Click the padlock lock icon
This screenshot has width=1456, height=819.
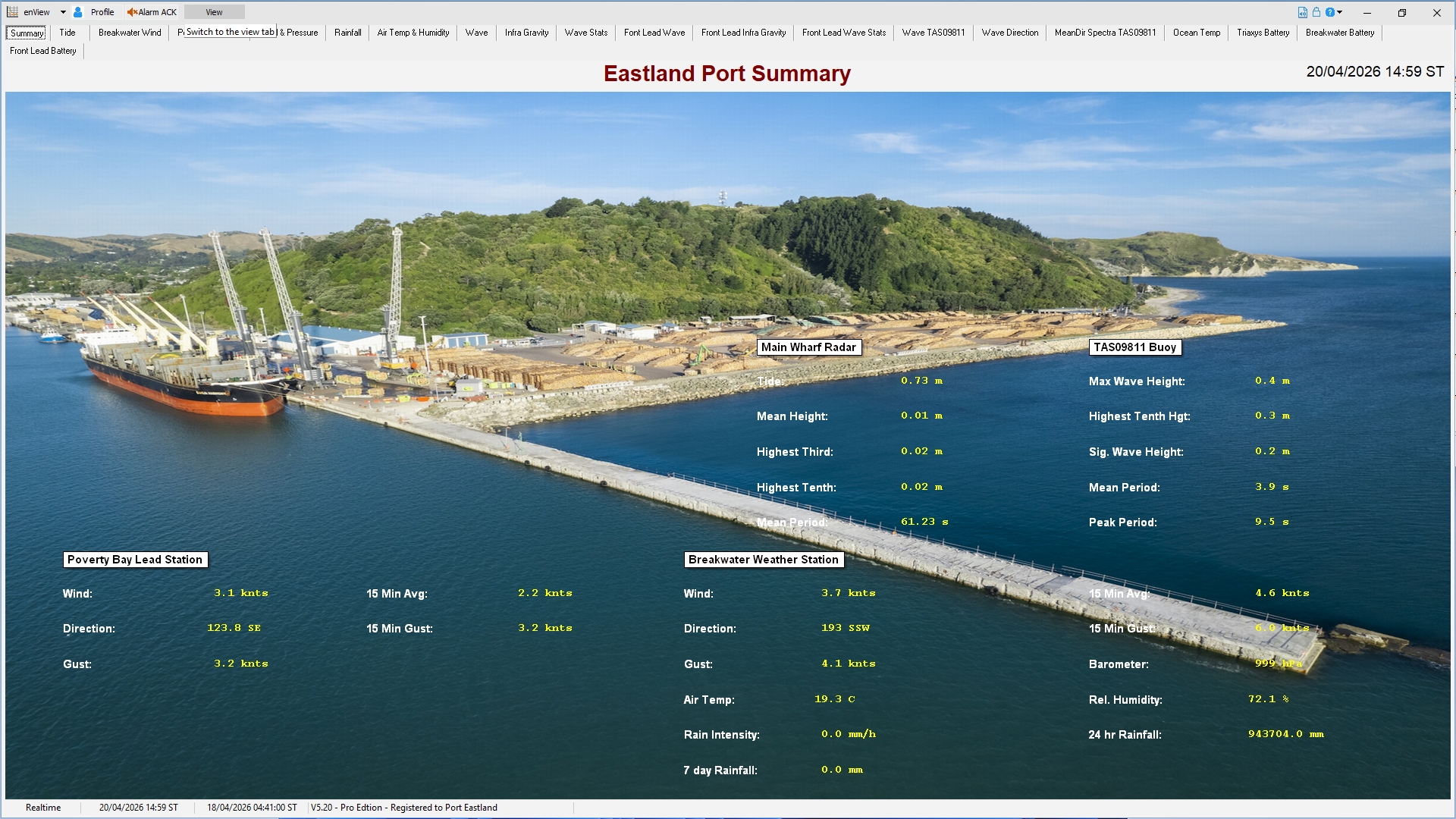click(1316, 12)
